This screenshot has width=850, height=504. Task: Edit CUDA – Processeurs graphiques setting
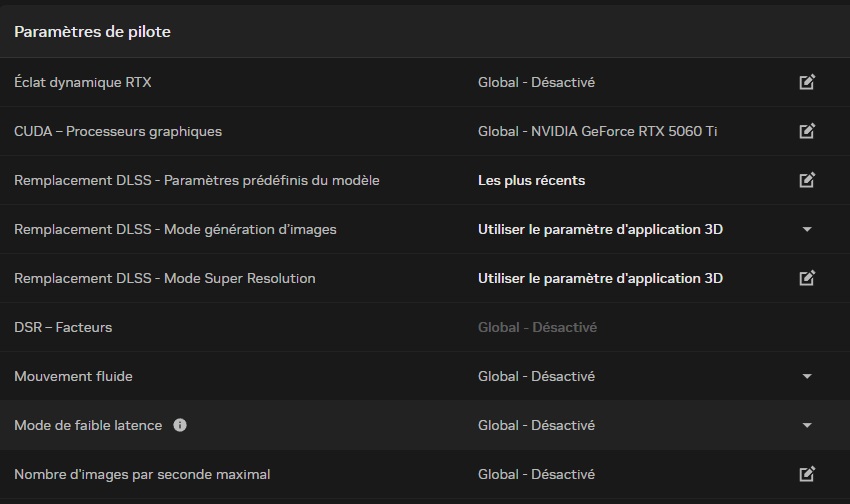pyautogui.click(x=807, y=131)
